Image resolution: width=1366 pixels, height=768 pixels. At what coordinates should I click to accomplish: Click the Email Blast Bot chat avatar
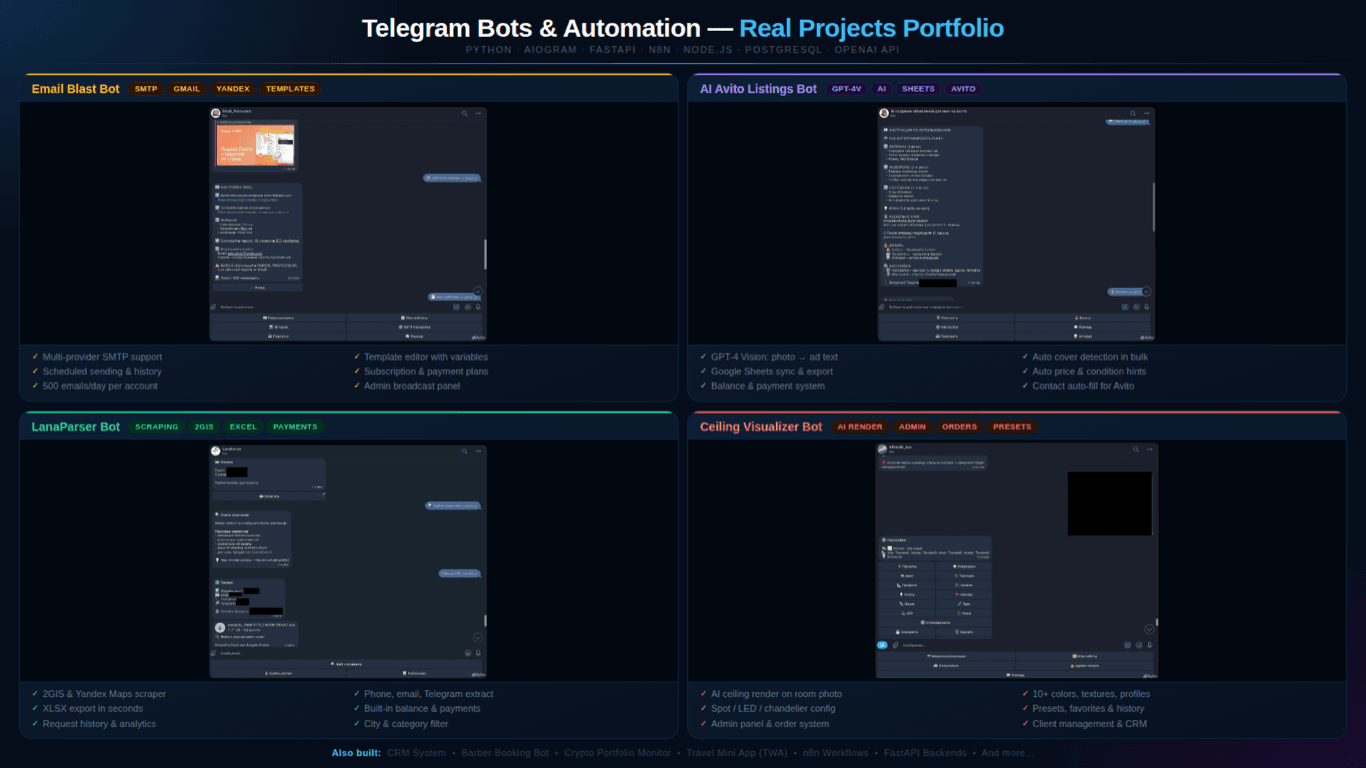pos(216,113)
